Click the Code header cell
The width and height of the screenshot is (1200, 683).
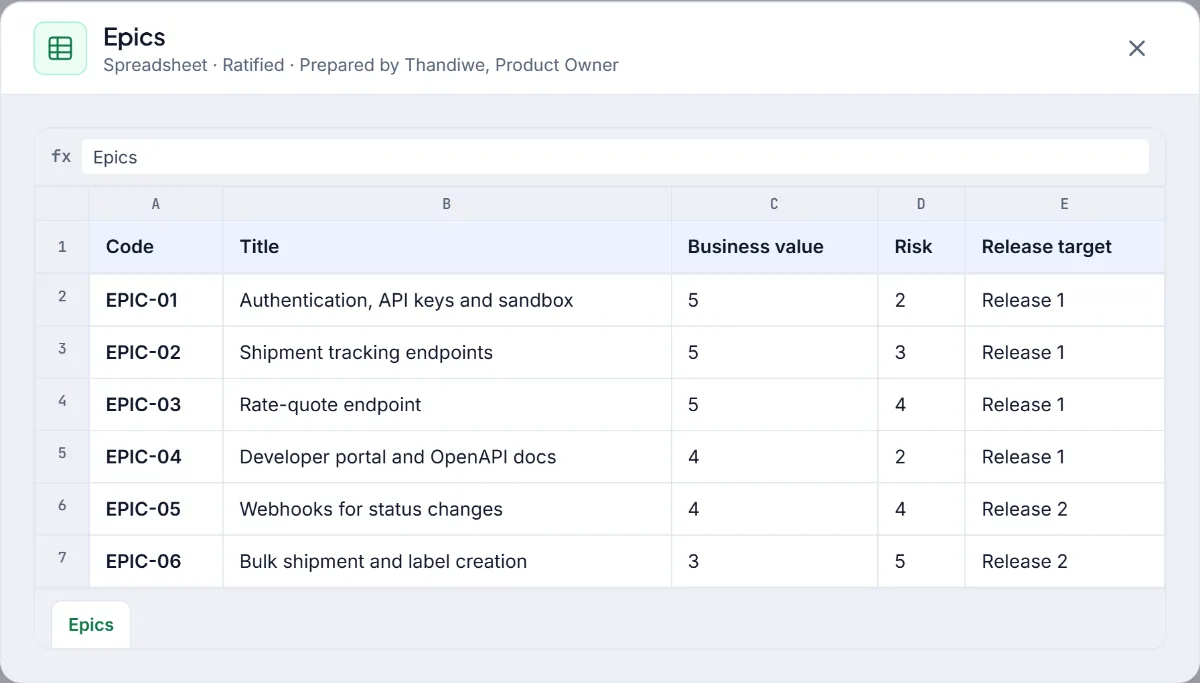156,247
